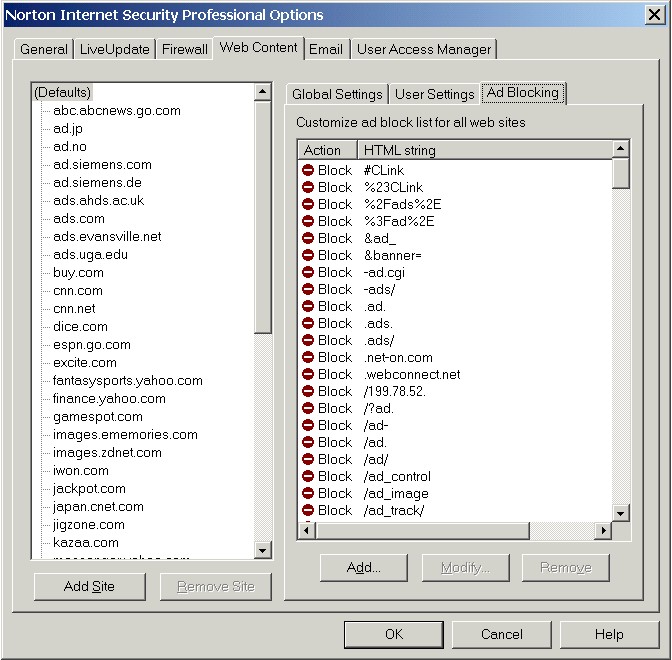672x660 pixels.
Task: Click the Add Site button
Action: click(x=89, y=586)
